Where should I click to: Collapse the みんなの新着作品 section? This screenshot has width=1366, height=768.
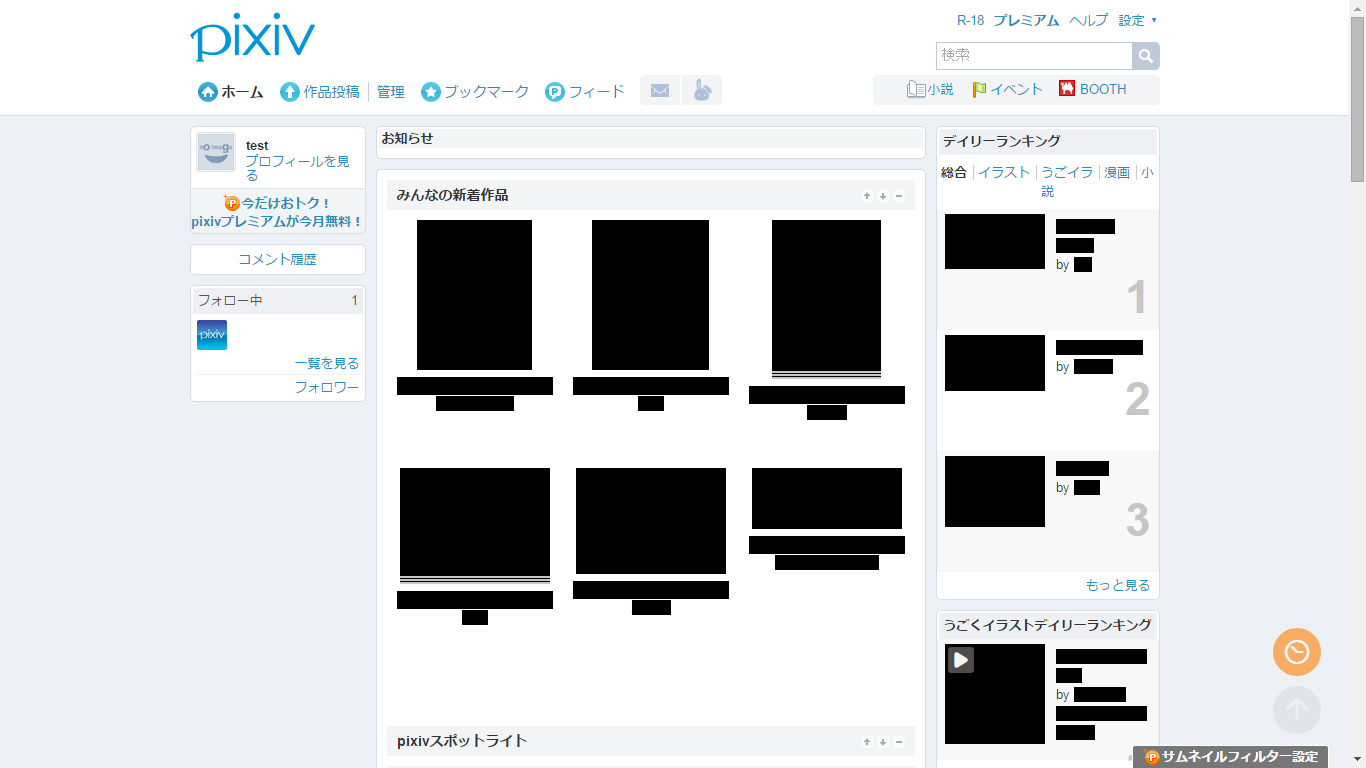coord(899,196)
